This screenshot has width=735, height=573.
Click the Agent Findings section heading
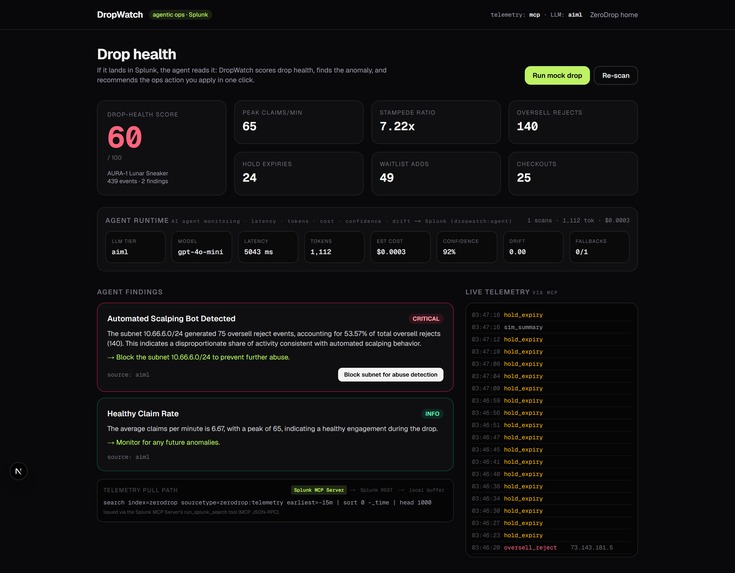tap(130, 292)
